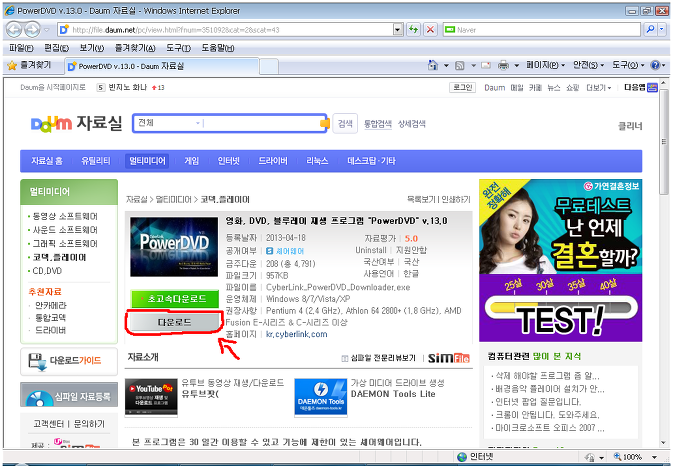Click the 목록보기 link
Image resolution: width=673 pixels, height=466 pixels.
421,200
